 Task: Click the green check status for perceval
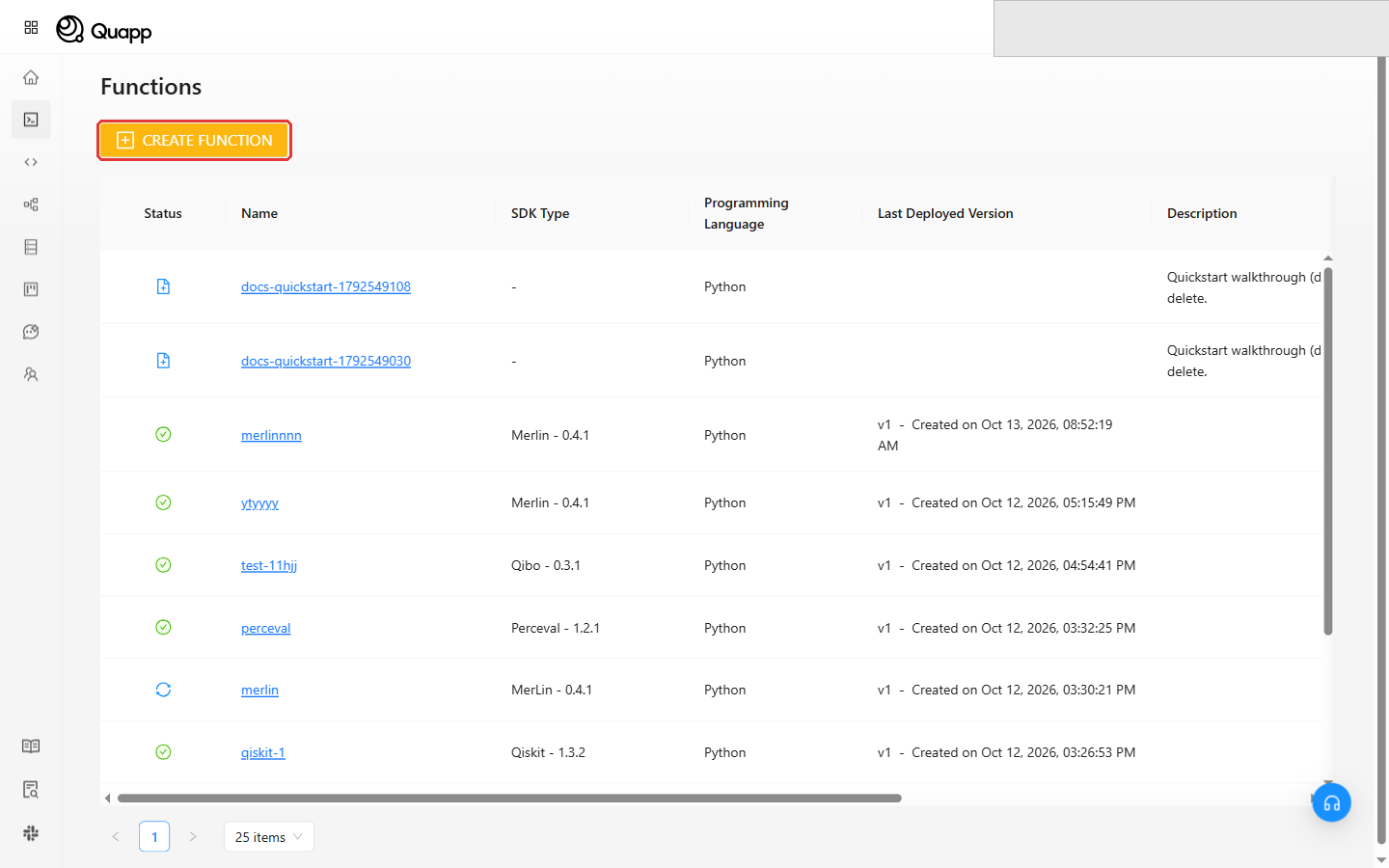coord(163,628)
